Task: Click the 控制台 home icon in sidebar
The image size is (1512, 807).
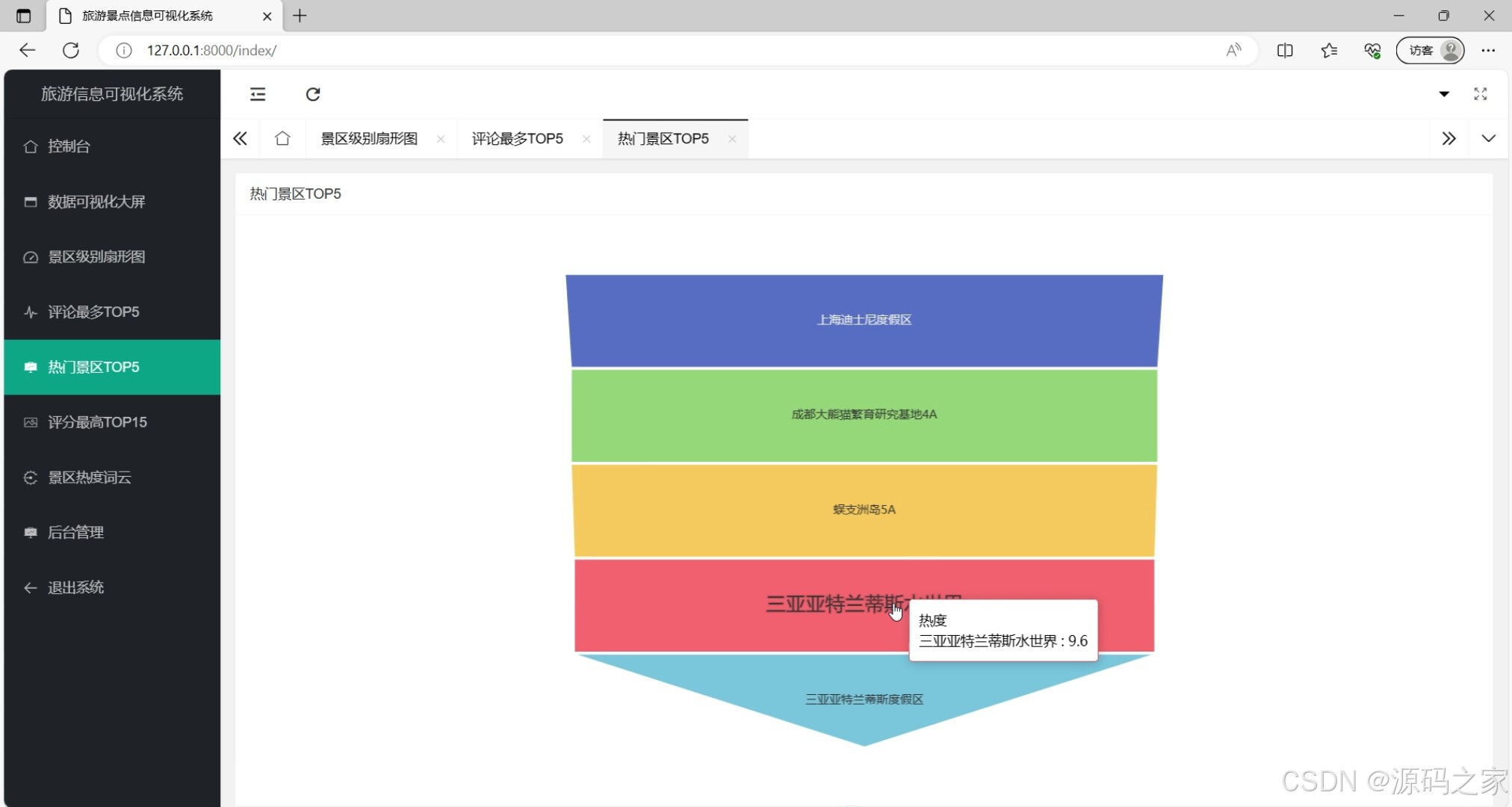Action: (x=30, y=146)
